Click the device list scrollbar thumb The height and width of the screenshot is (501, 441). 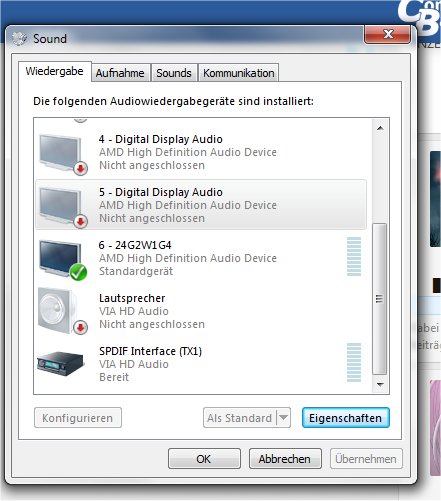379,299
